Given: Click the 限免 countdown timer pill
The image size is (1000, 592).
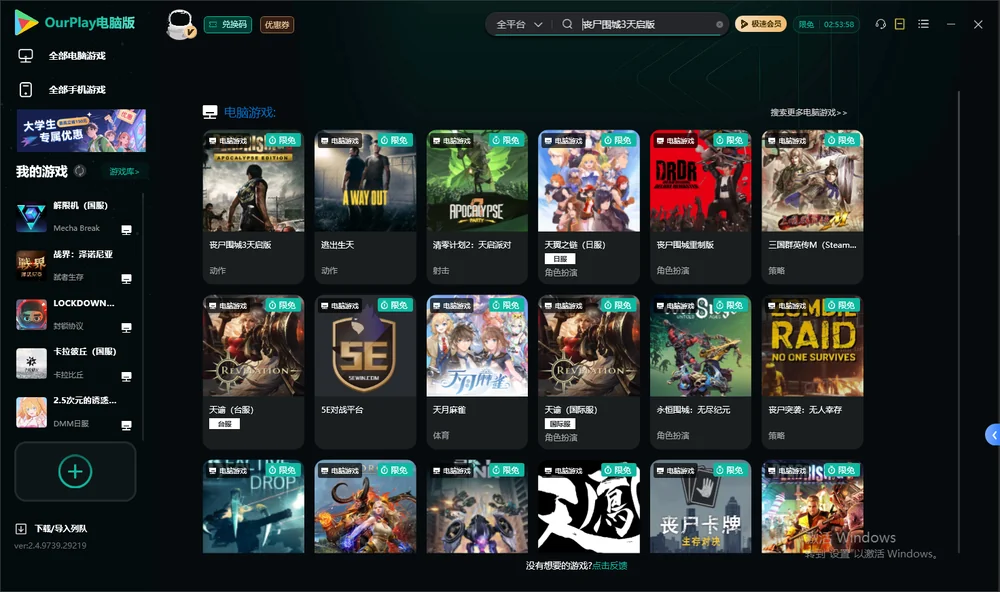Looking at the screenshot, I should click(x=826, y=24).
